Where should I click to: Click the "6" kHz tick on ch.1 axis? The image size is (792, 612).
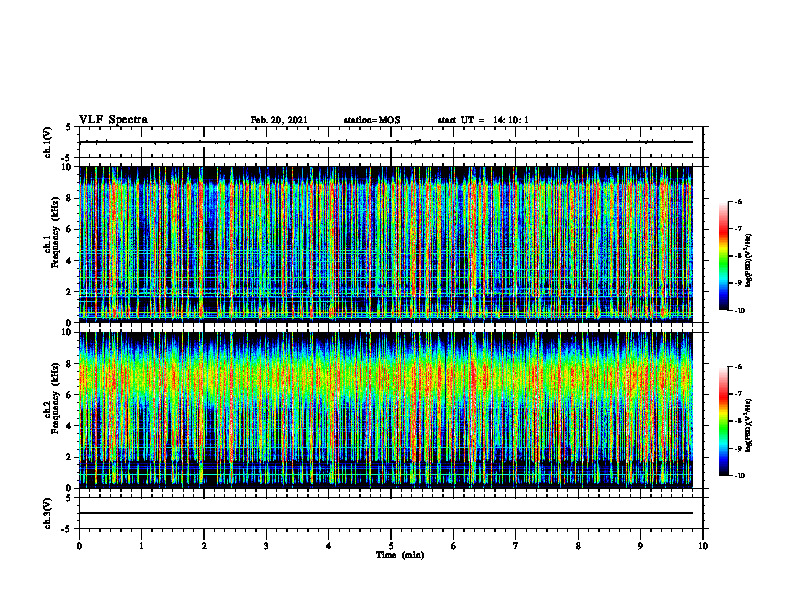point(69,229)
